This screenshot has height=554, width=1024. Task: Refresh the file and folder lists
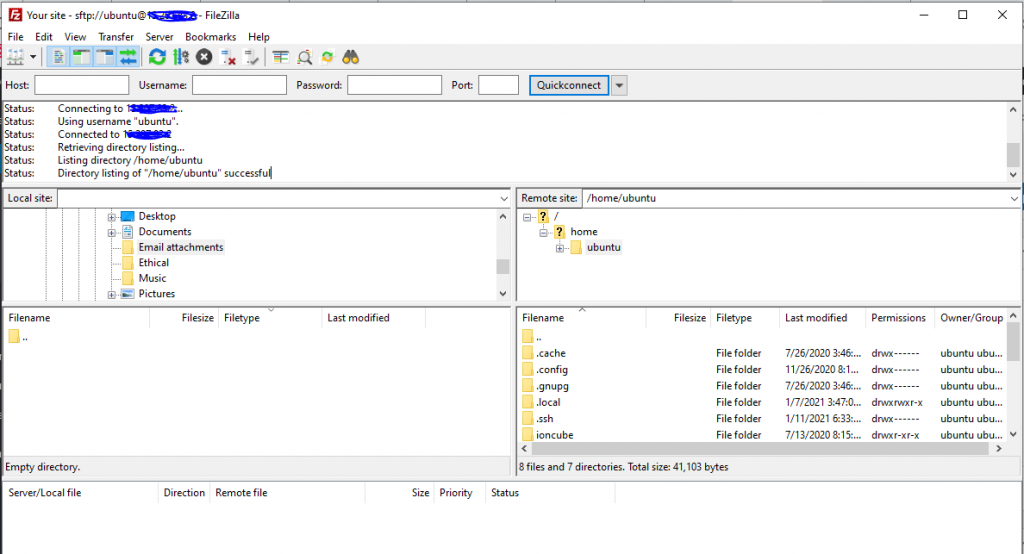[x=157, y=57]
